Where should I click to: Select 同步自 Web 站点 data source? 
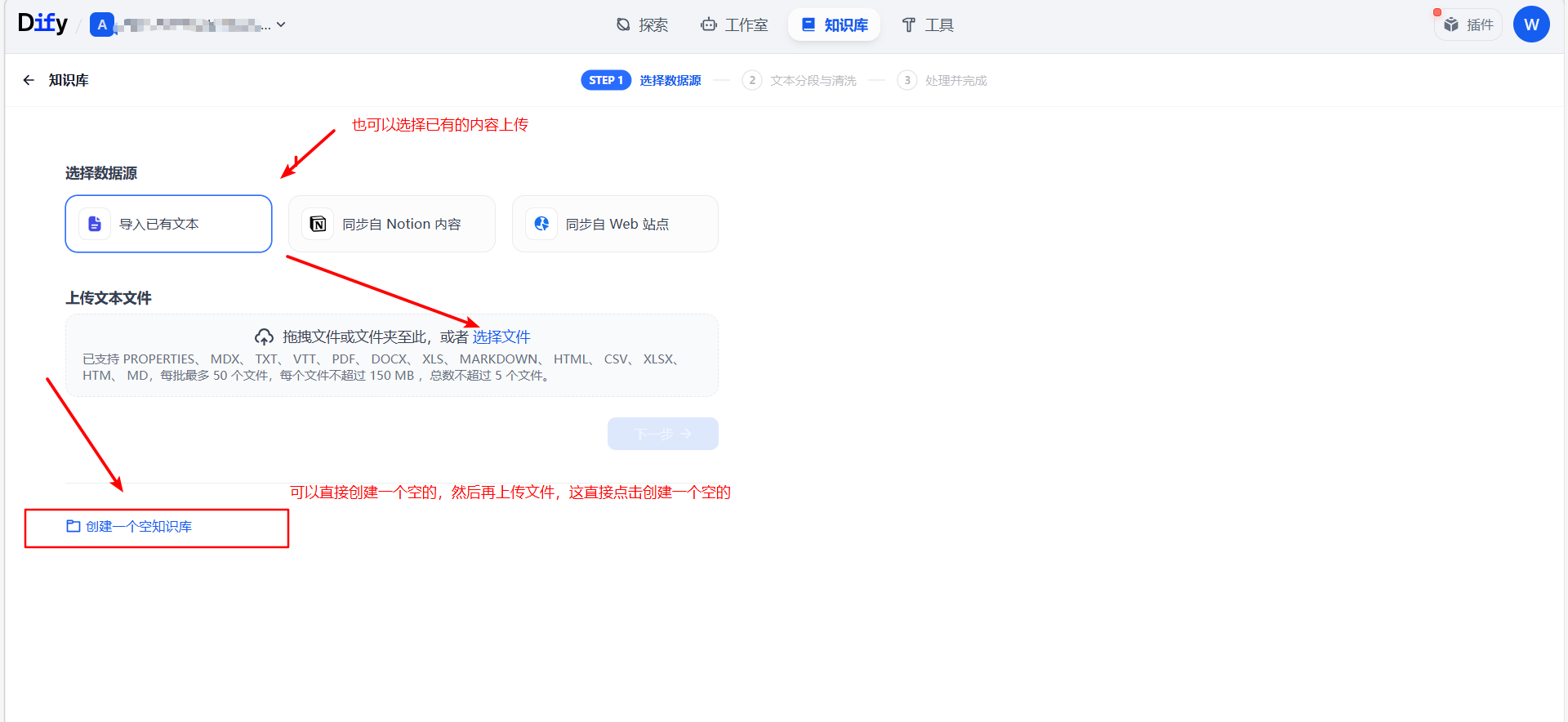615,224
